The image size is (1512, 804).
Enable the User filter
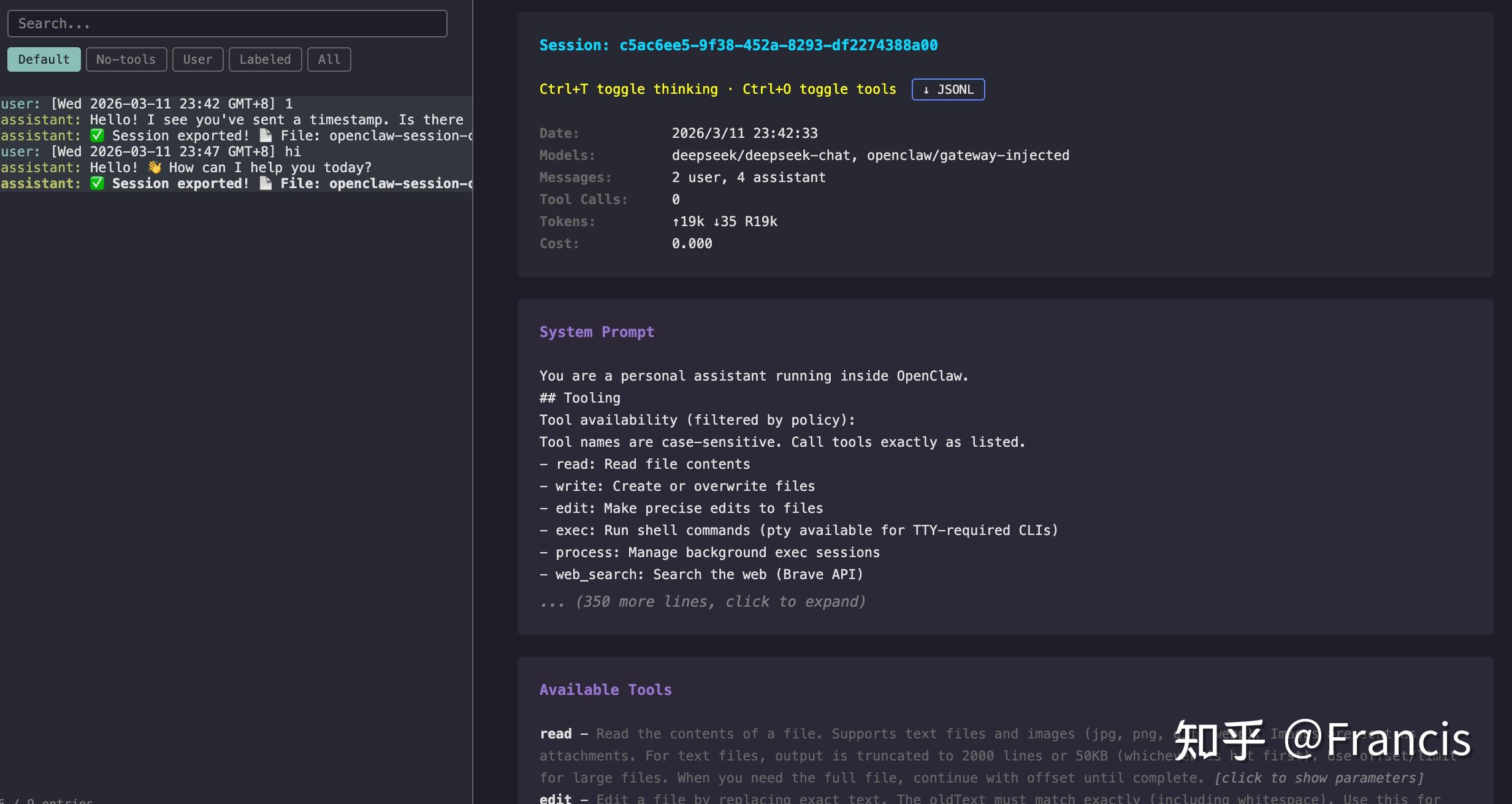[x=197, y=59]
